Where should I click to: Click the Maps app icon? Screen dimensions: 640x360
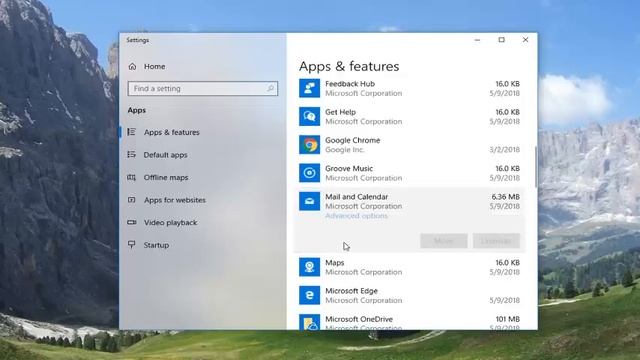pos(309,267)
